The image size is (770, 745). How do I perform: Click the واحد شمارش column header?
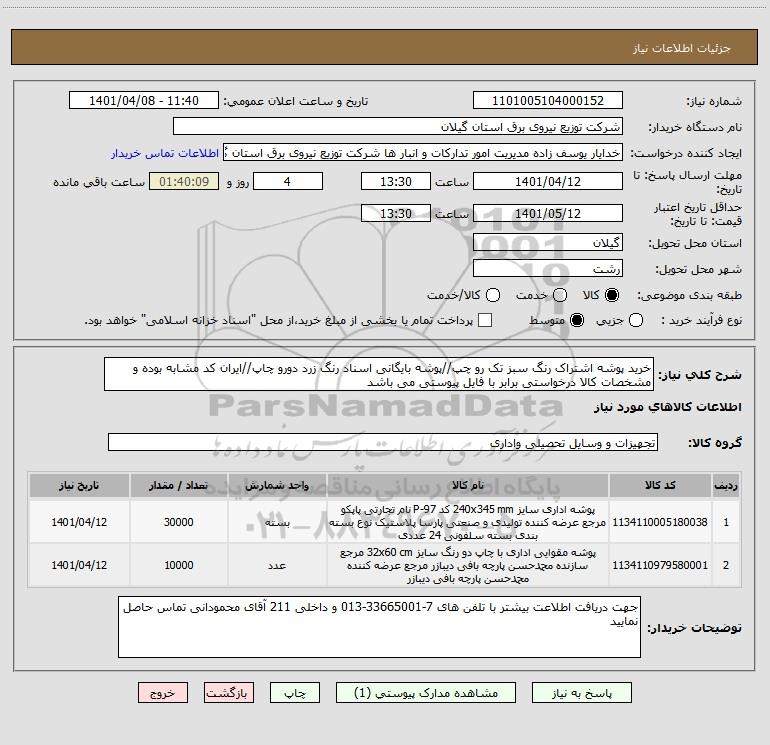pyautogui.click(x=277, y=485)
